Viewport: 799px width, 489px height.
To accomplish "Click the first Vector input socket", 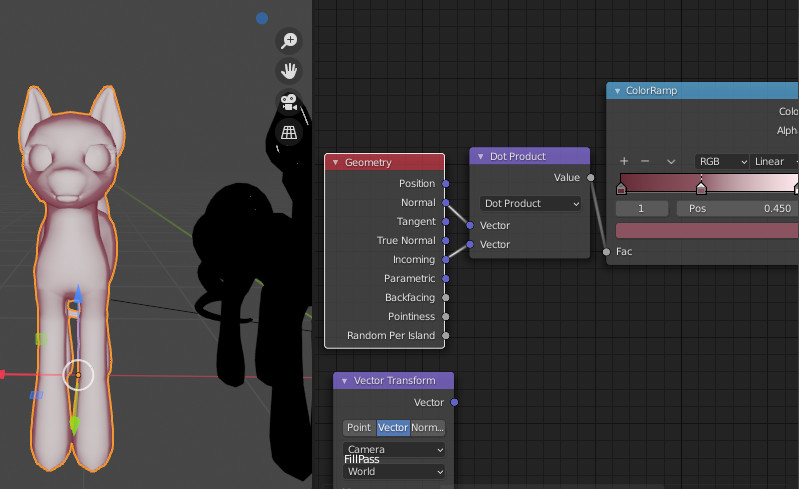I will 470,225.
